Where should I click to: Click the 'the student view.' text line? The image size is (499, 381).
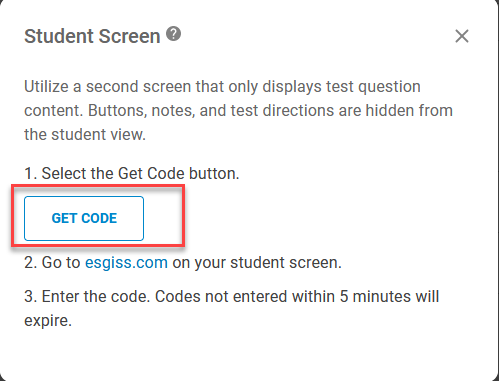[85, 135]
